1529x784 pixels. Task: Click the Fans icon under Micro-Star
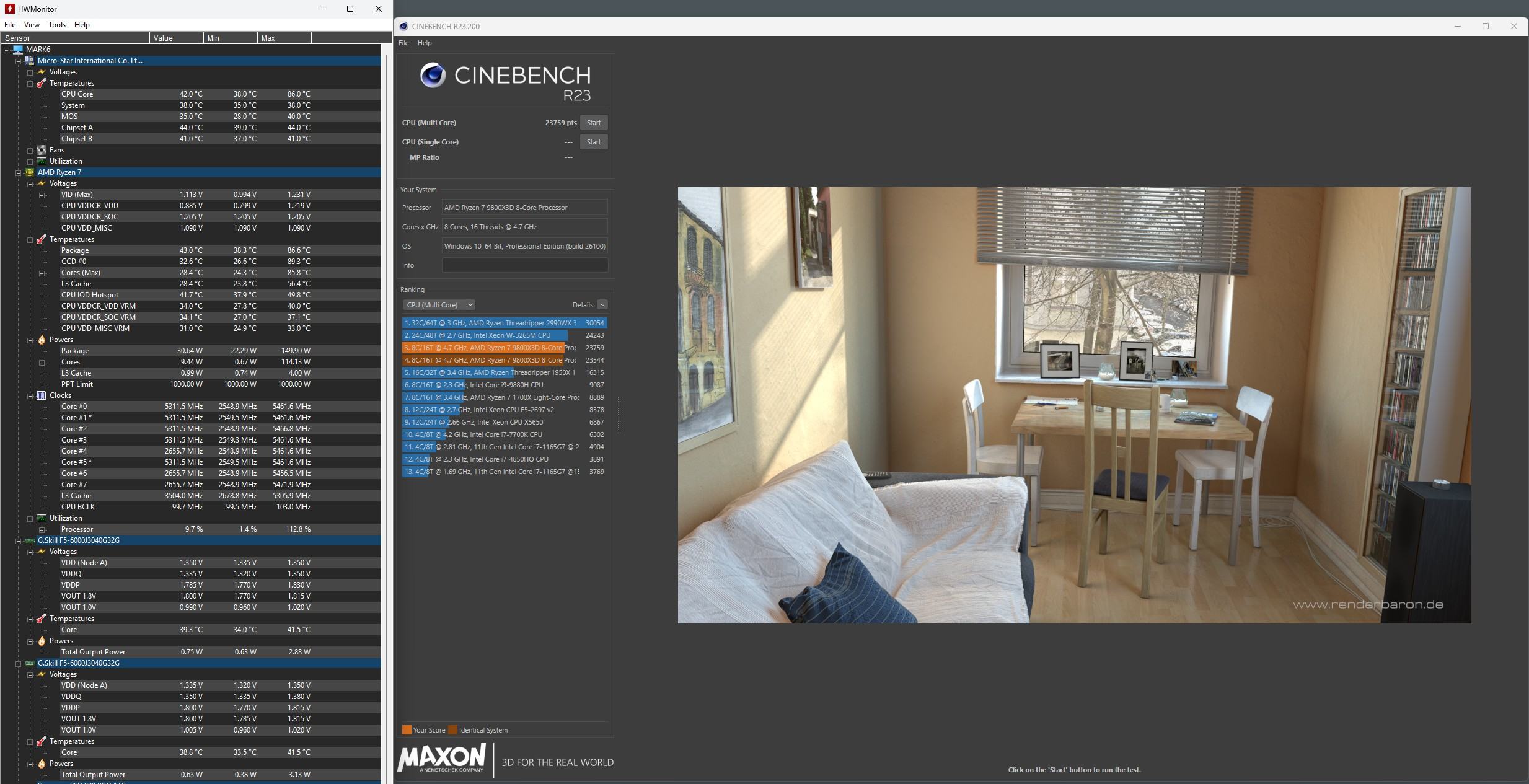[x=42, y=150]
